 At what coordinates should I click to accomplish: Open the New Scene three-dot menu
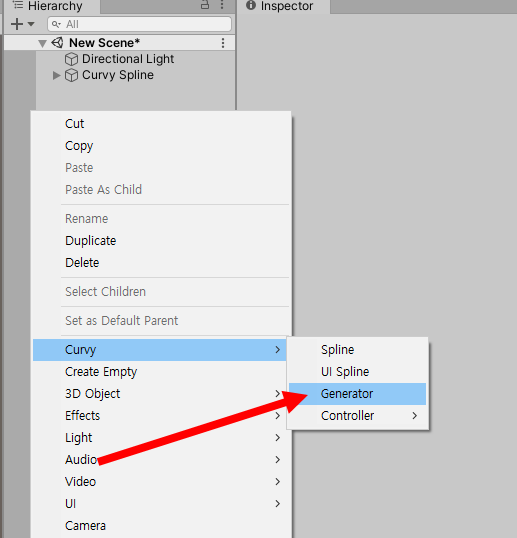pyautogui.click(x=223, y=43)
